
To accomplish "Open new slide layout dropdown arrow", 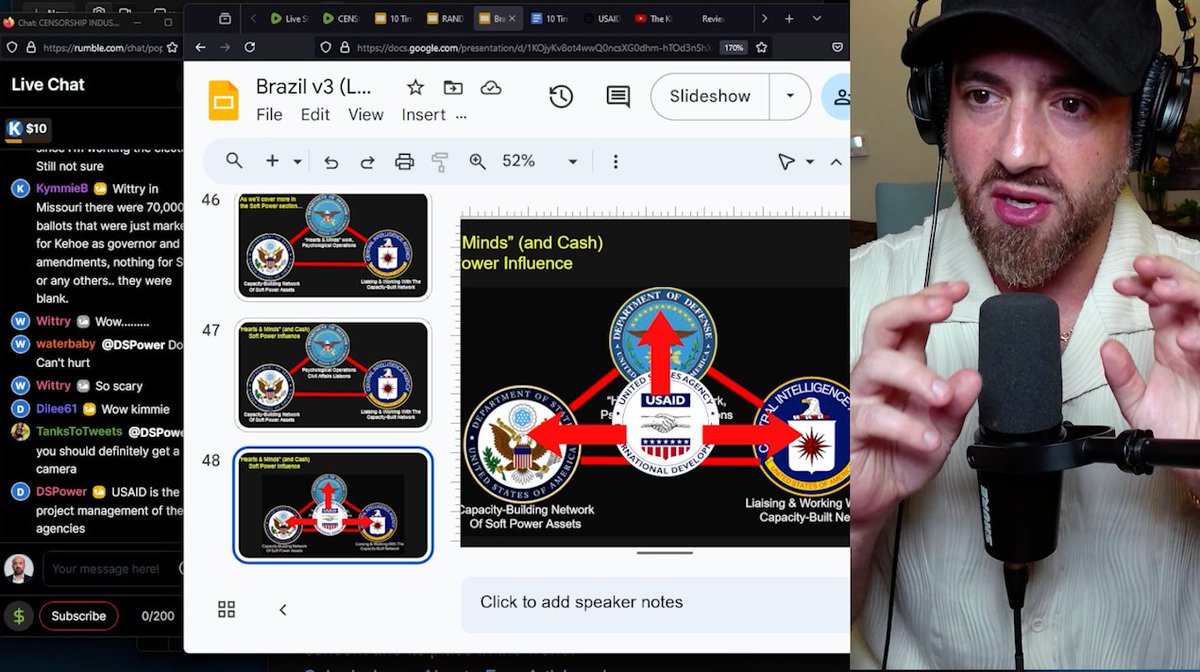I will click(297, 162).
